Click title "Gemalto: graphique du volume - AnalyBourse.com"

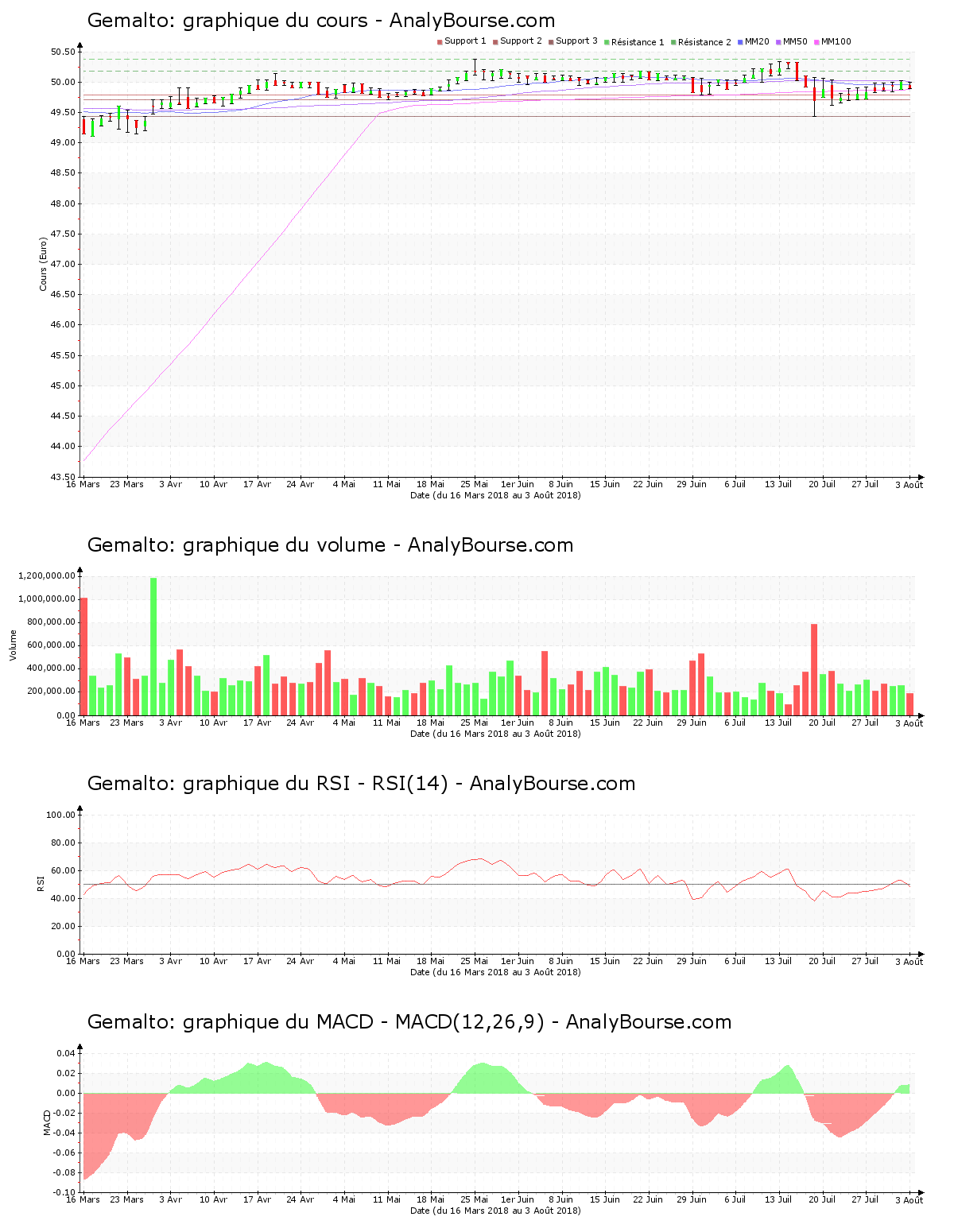point(330,545)
